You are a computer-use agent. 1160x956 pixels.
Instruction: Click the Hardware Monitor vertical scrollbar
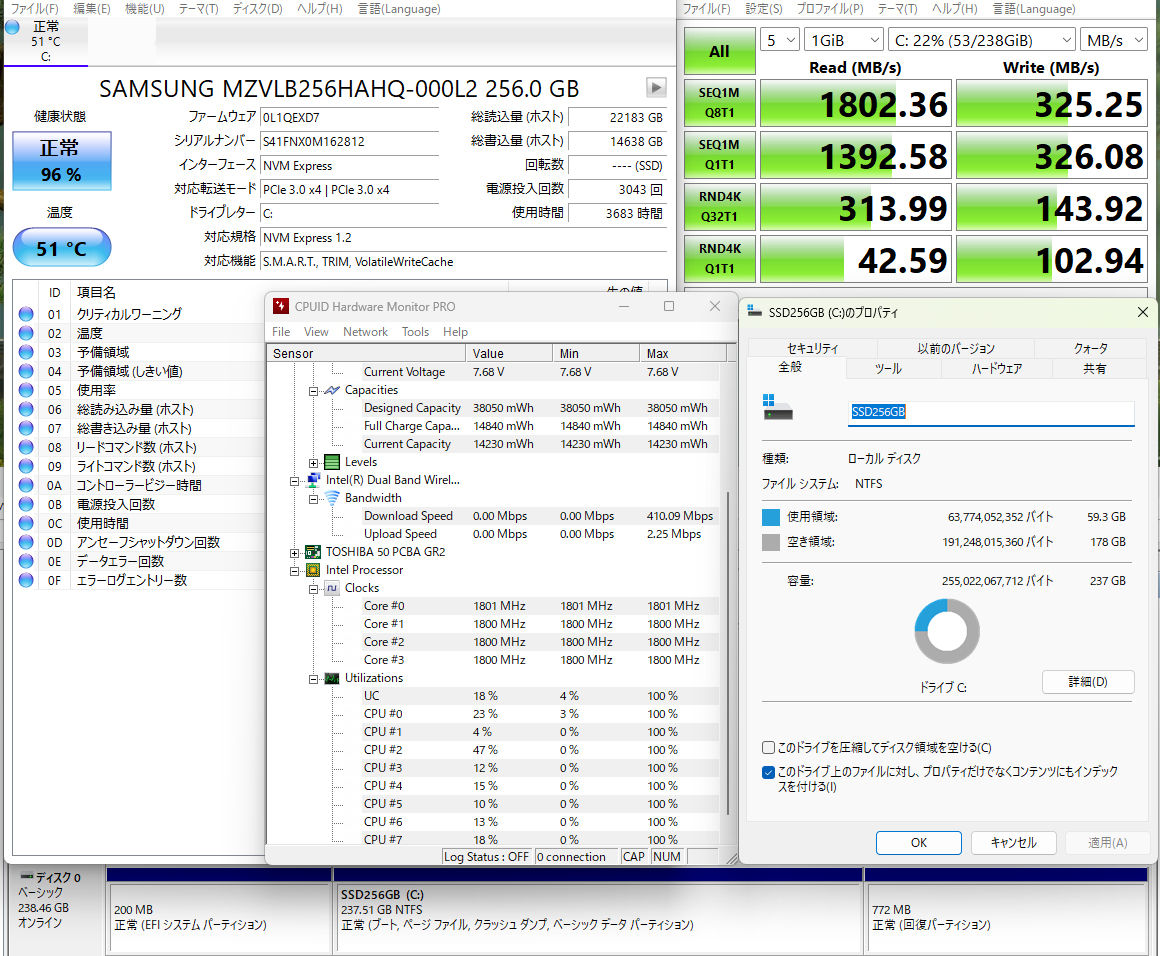[x=727, y=650]
